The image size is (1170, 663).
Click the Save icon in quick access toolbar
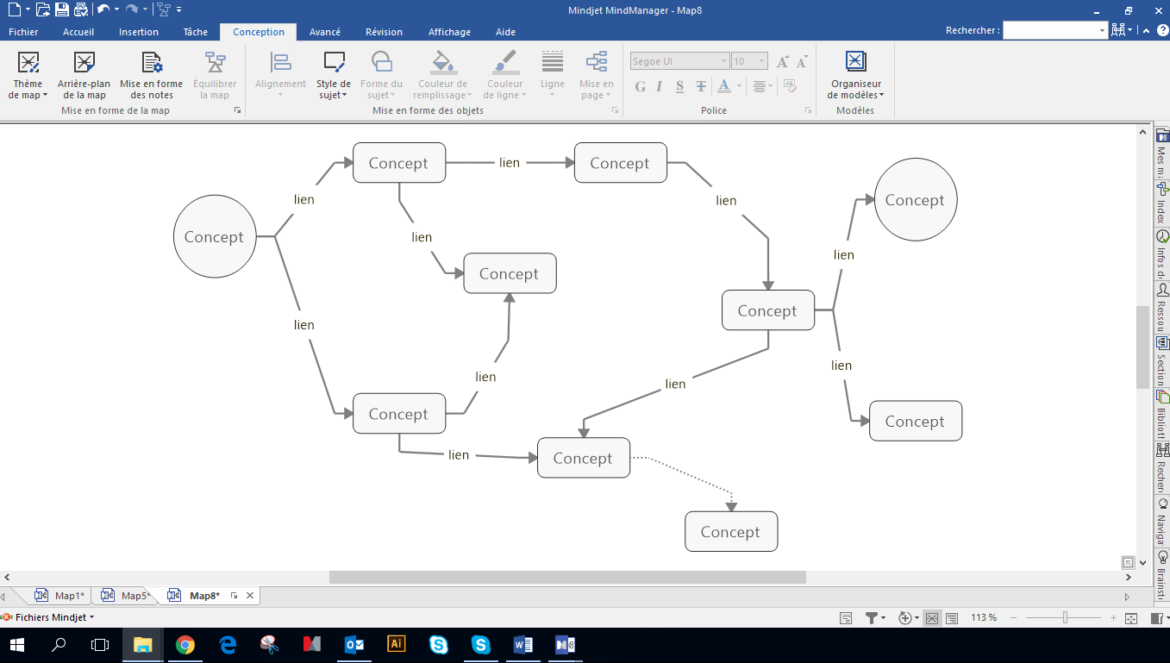(x=61, y=9)
